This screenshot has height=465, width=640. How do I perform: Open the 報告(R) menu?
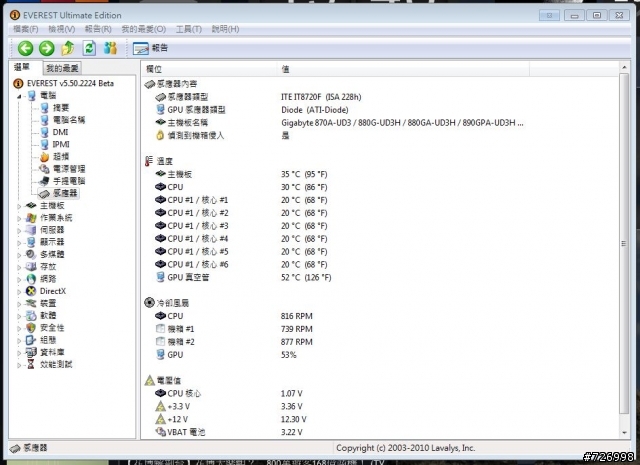98,29
